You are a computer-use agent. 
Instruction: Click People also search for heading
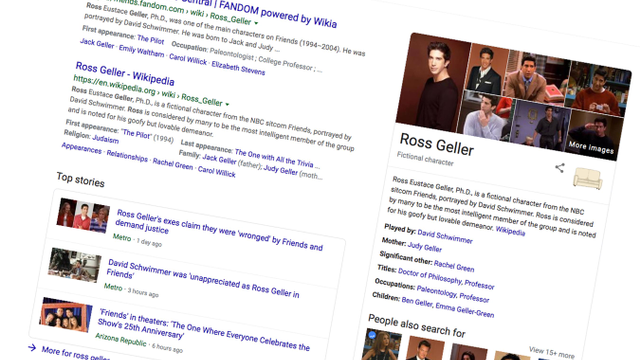[x=417, y=326]
